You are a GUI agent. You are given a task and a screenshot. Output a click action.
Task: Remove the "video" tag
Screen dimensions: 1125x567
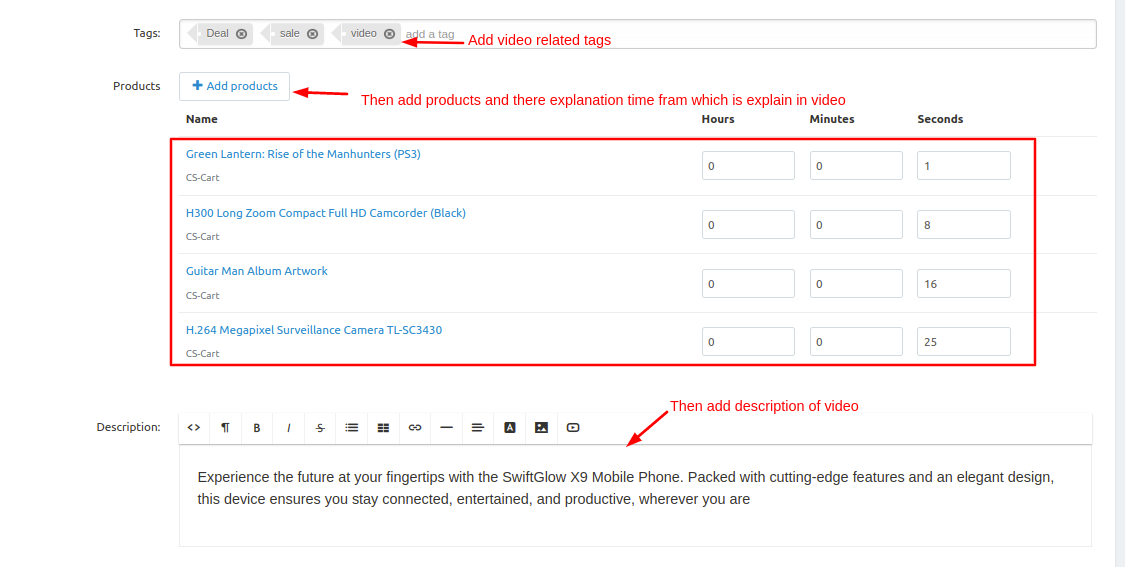point(389,34)
